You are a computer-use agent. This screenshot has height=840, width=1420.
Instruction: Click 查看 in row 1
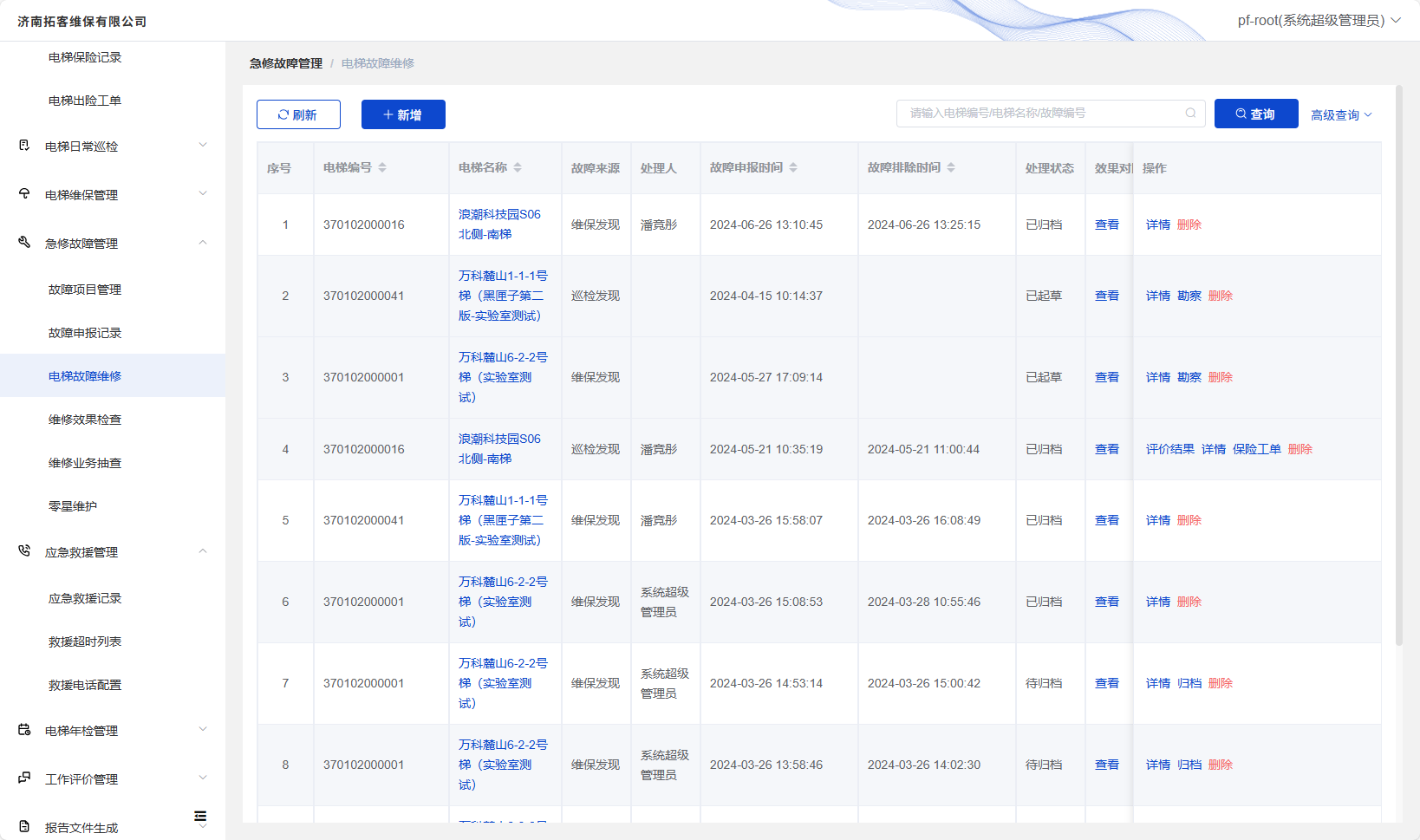click(x=1107, y=225)
